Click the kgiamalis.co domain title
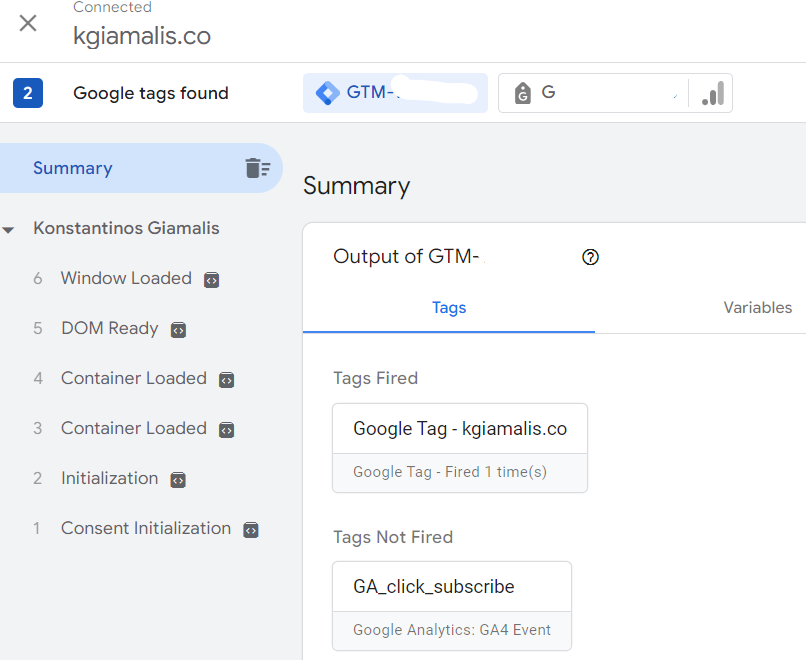This screenshot has width=806, height=660. point(142,35)
